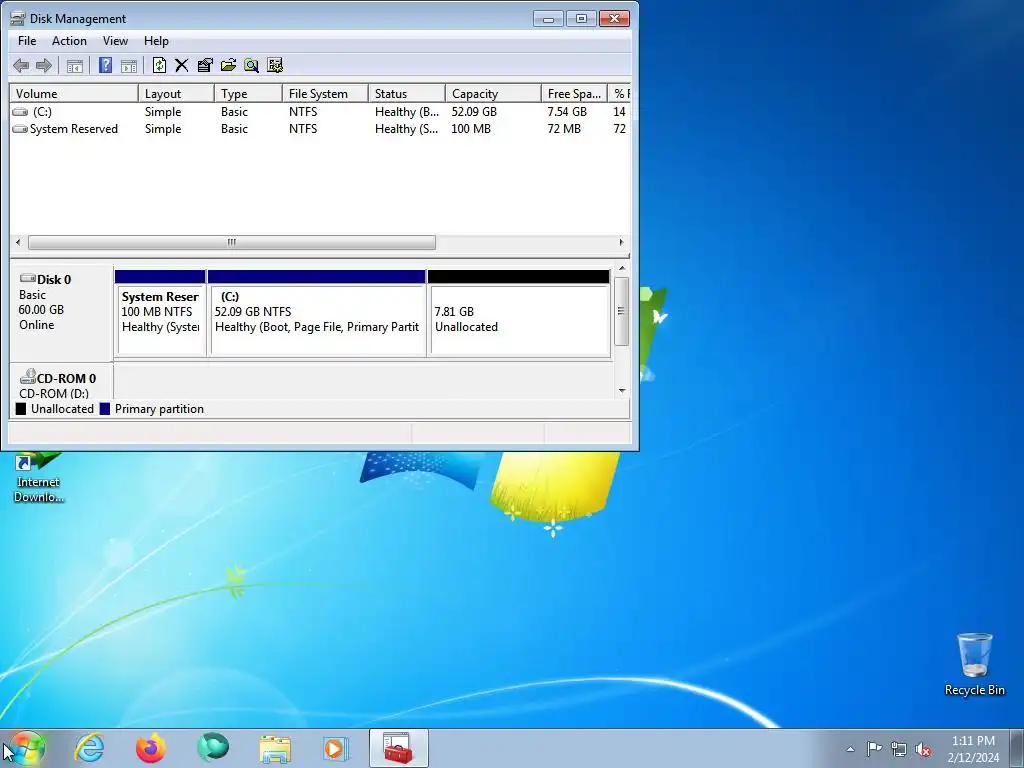
Task: Open the Windows Start button
Action: click(26, 748)
